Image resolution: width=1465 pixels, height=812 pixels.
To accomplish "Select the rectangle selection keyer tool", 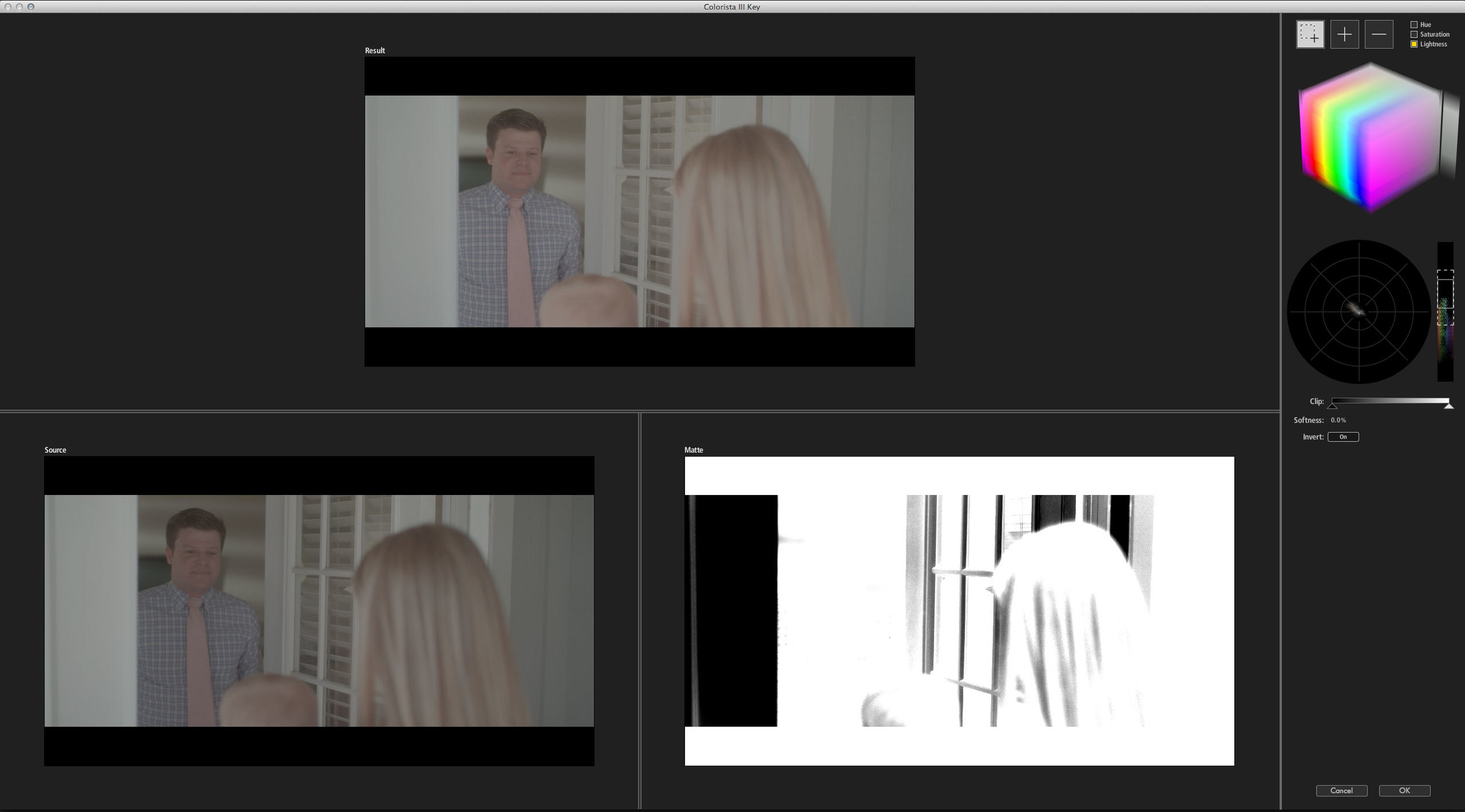I will tap(1310, 35).
